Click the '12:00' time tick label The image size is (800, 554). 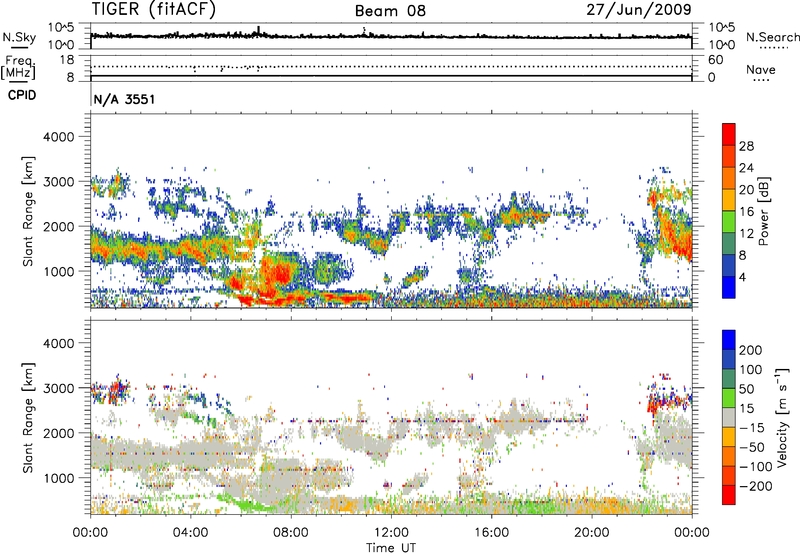tap(391, 533)
